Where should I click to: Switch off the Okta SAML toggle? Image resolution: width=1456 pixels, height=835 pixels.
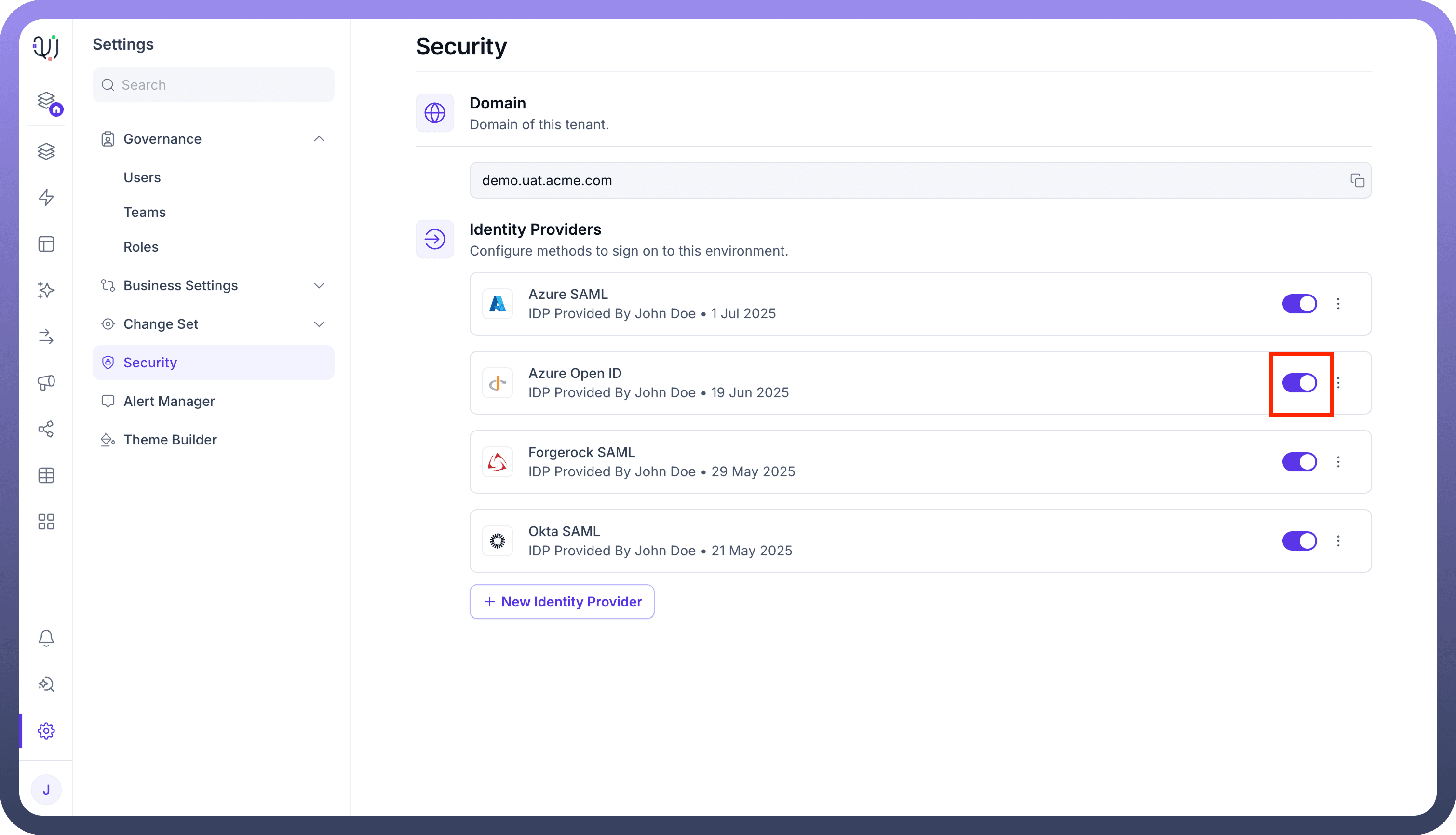coord(1299,541)
